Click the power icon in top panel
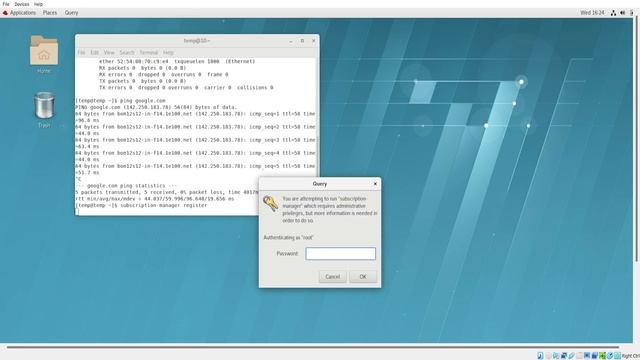The width and height of the screenshot is (640, 360). tap(632, 13)
